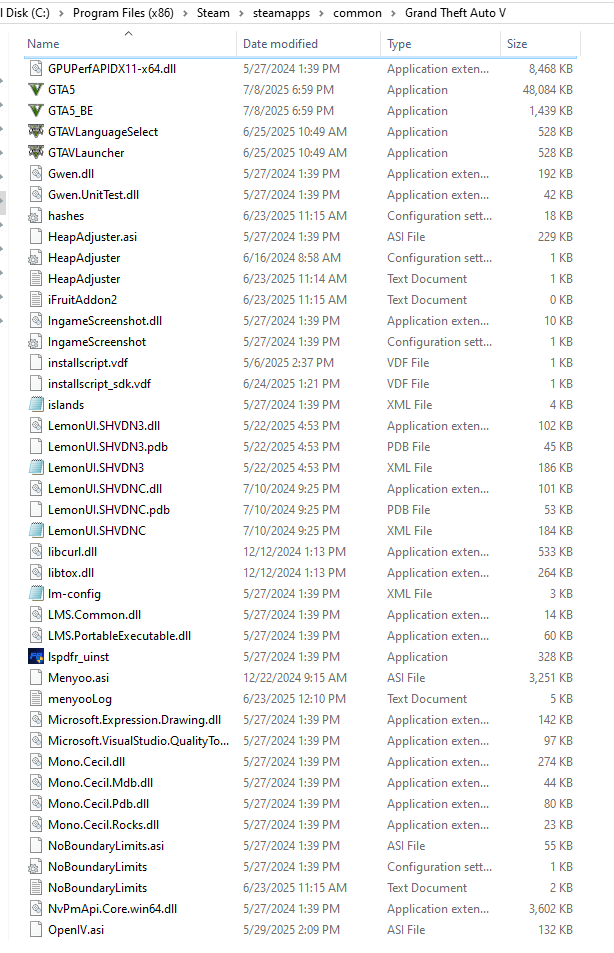Click the 6/23/2025 12:10 PM date value

click(x=294, y=699)
